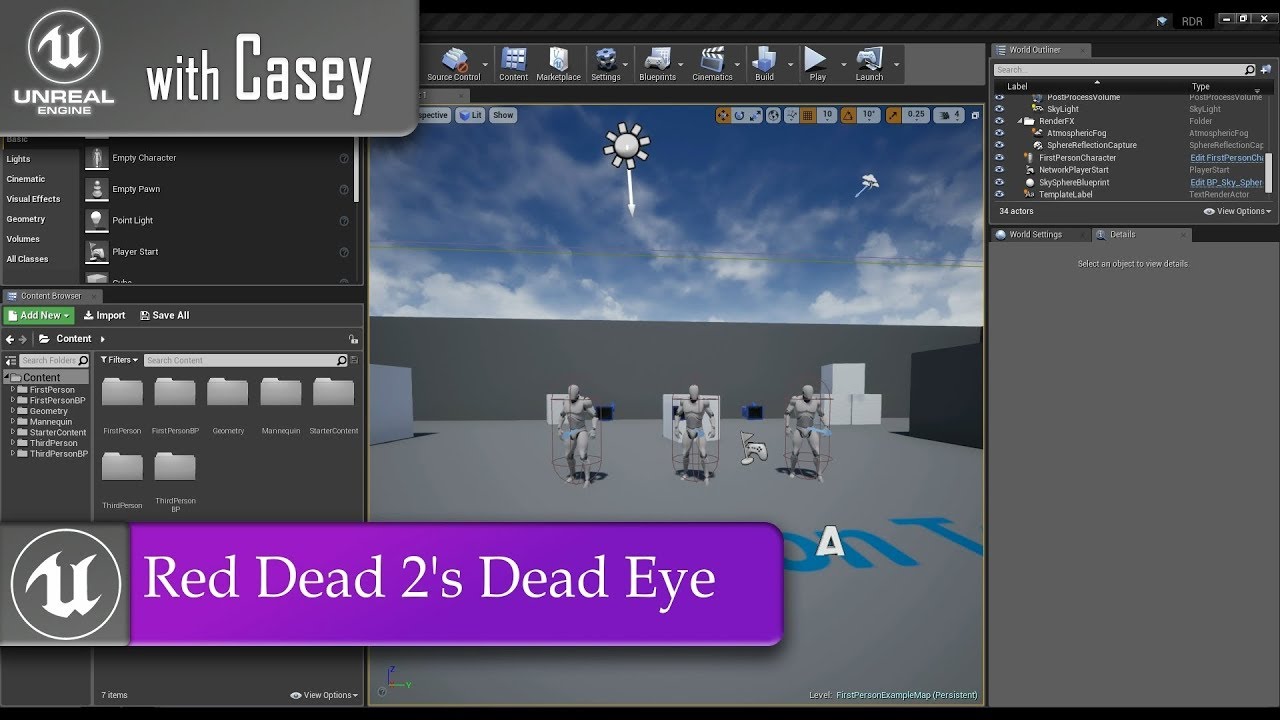Hide AtmosphericFog via its eye icon
This screenshot has width=1280, height=720.
point(999,133)
